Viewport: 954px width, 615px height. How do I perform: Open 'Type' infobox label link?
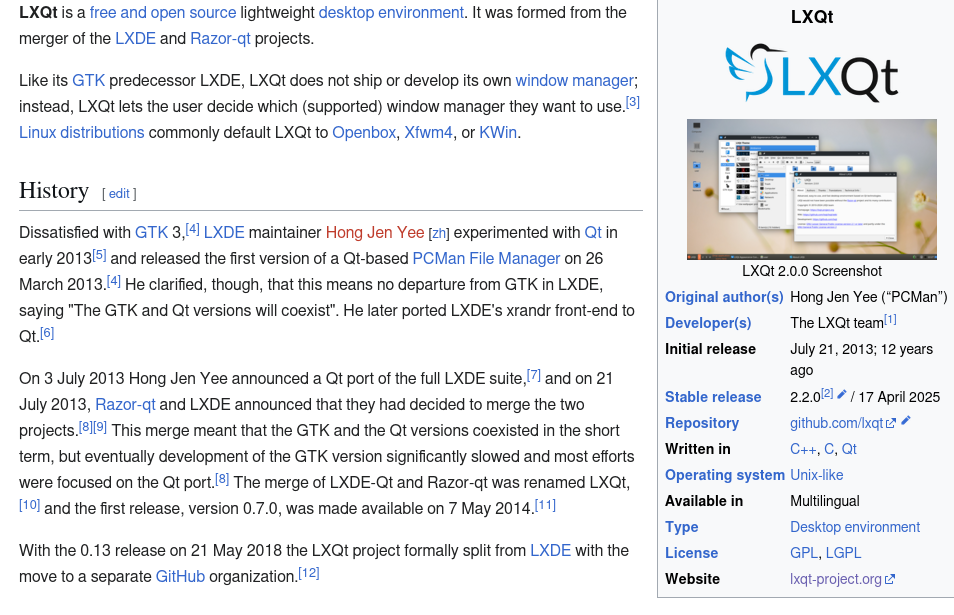click(681, 527)
